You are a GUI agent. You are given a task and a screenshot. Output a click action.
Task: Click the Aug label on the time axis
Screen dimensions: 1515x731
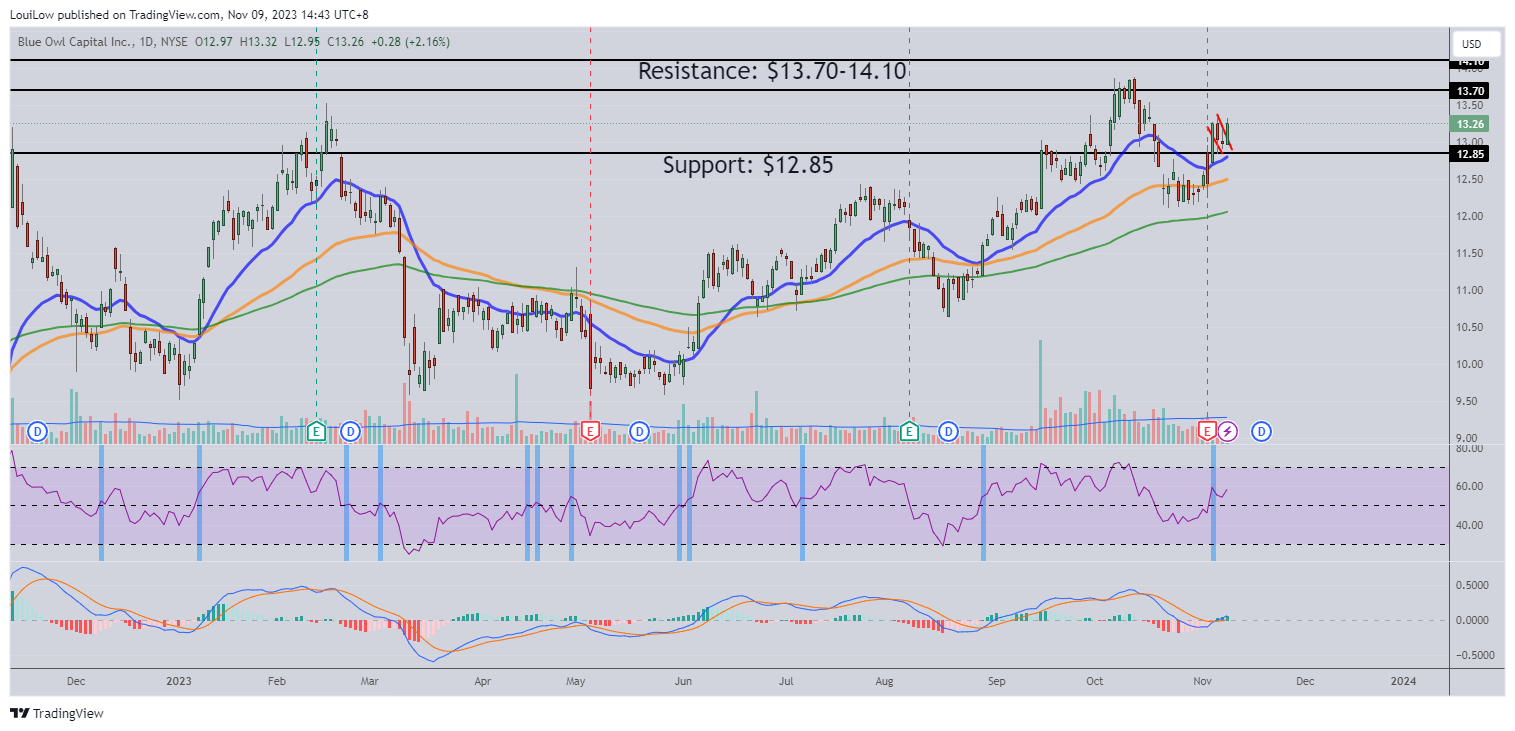click(x=884, y=681)
